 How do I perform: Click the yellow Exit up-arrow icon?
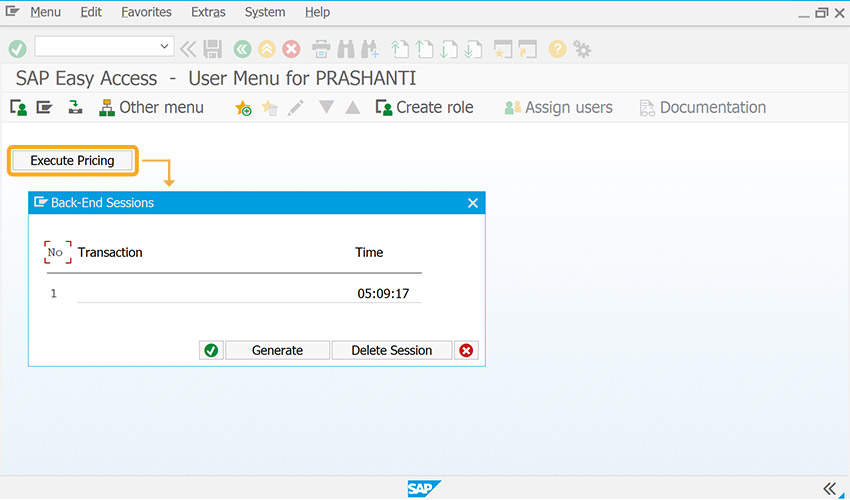267,49
